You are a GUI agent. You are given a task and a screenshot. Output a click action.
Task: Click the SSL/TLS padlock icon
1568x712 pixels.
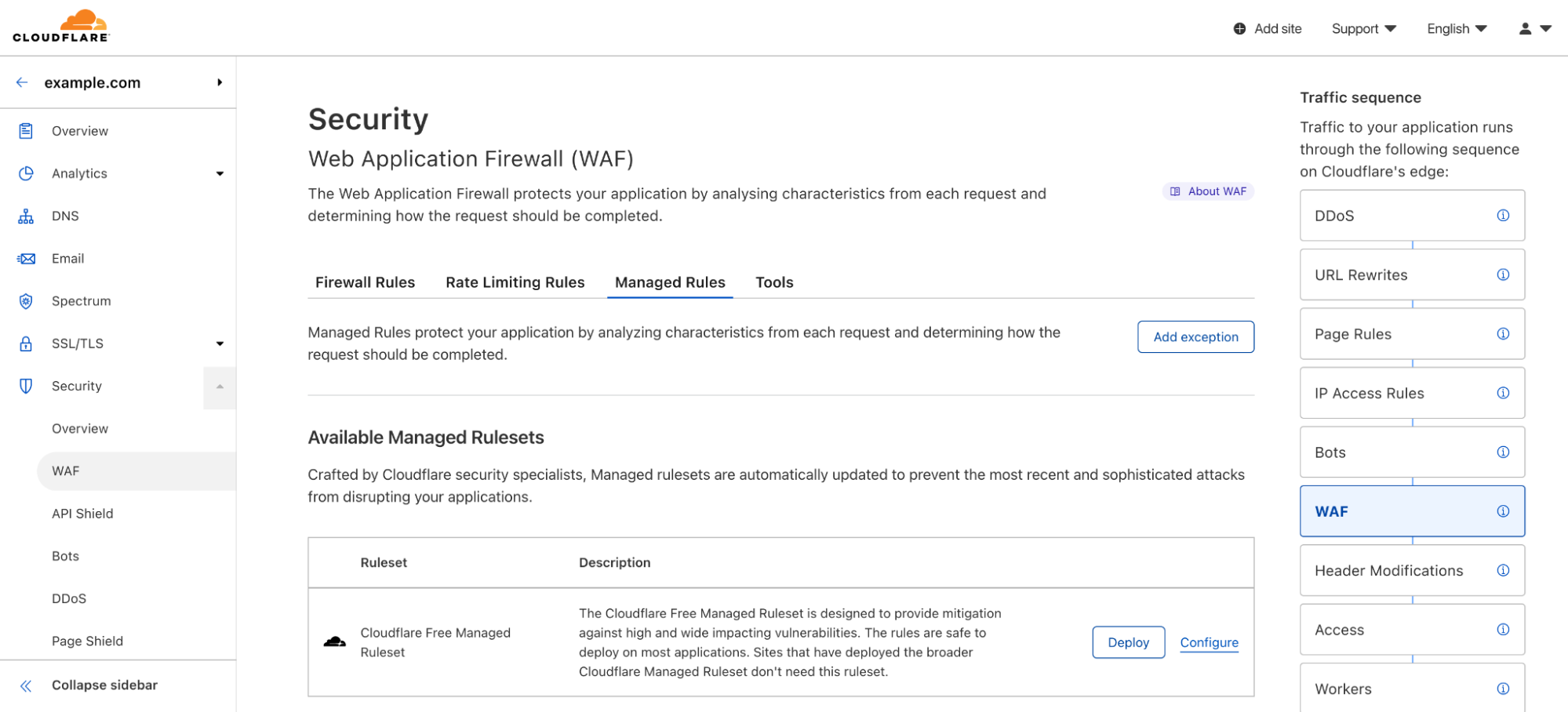pyautogui.click(x=26, y=343)
